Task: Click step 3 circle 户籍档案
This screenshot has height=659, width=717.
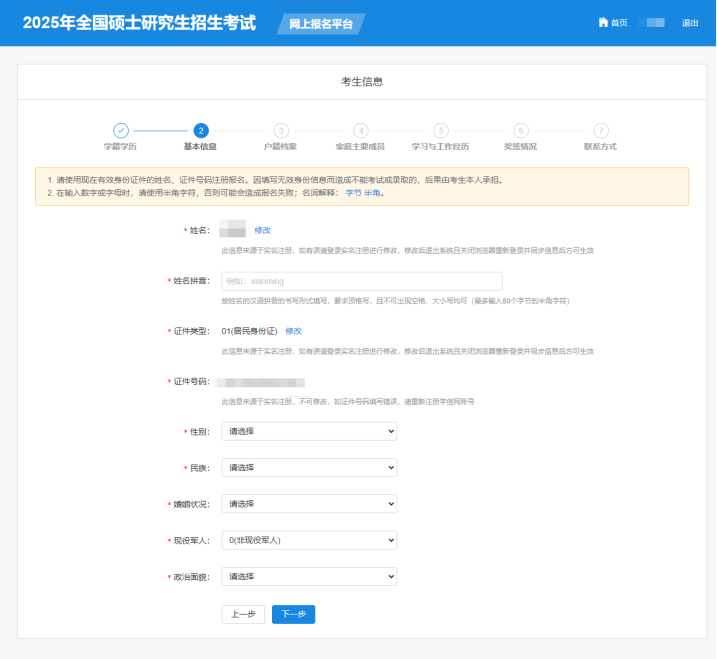Action: click(281, 130)
